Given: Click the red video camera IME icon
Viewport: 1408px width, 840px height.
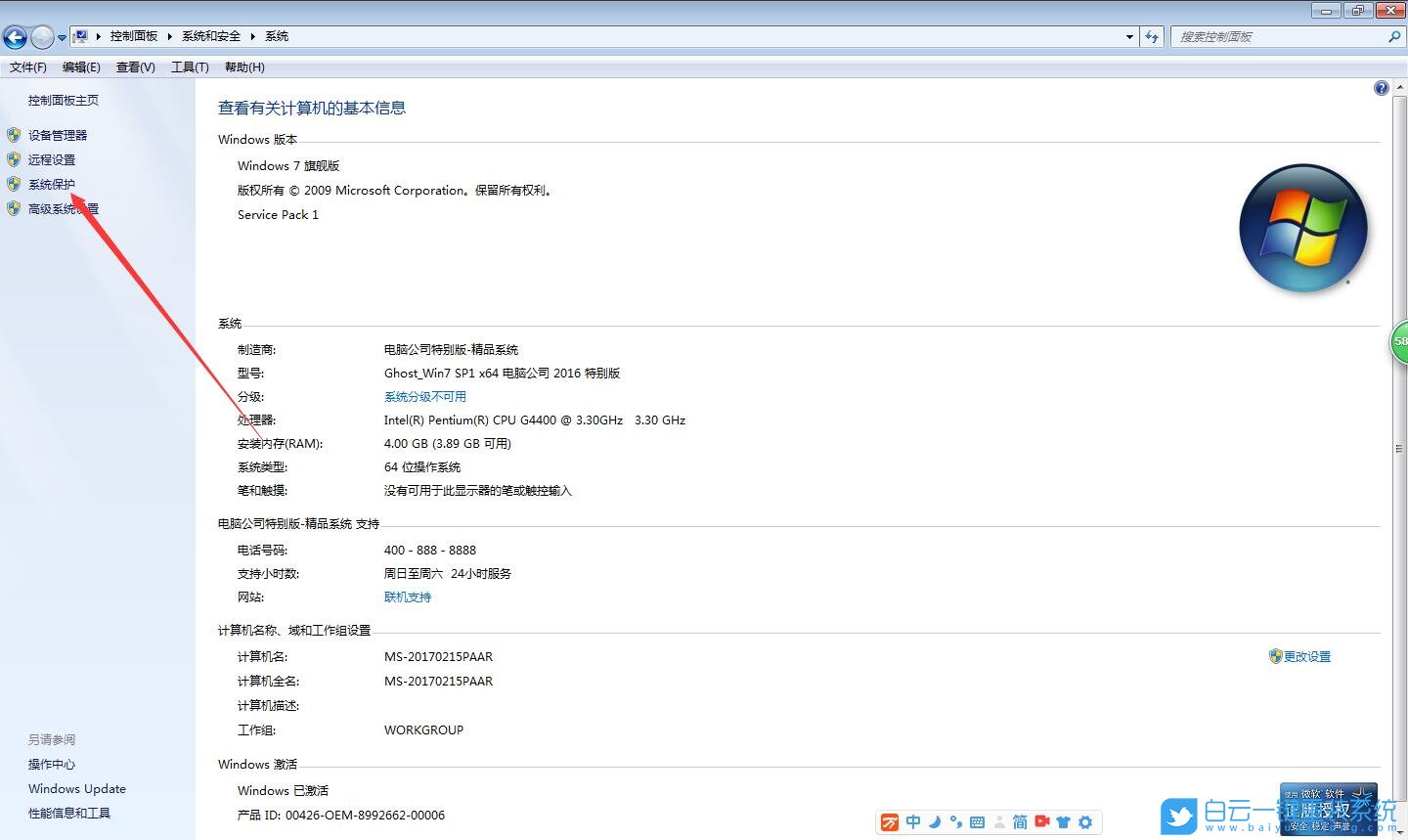Looking at the screenshot, I should tap(1041, 822).
